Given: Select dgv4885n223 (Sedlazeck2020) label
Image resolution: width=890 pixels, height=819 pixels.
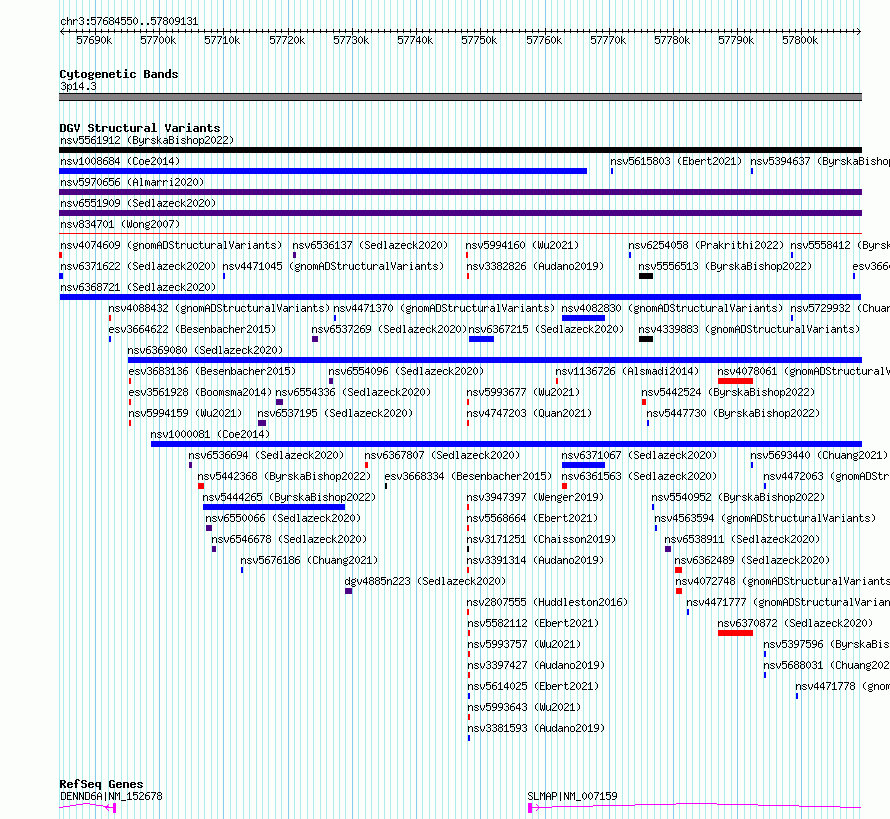Looking at the screenshot, I should 425,581.
